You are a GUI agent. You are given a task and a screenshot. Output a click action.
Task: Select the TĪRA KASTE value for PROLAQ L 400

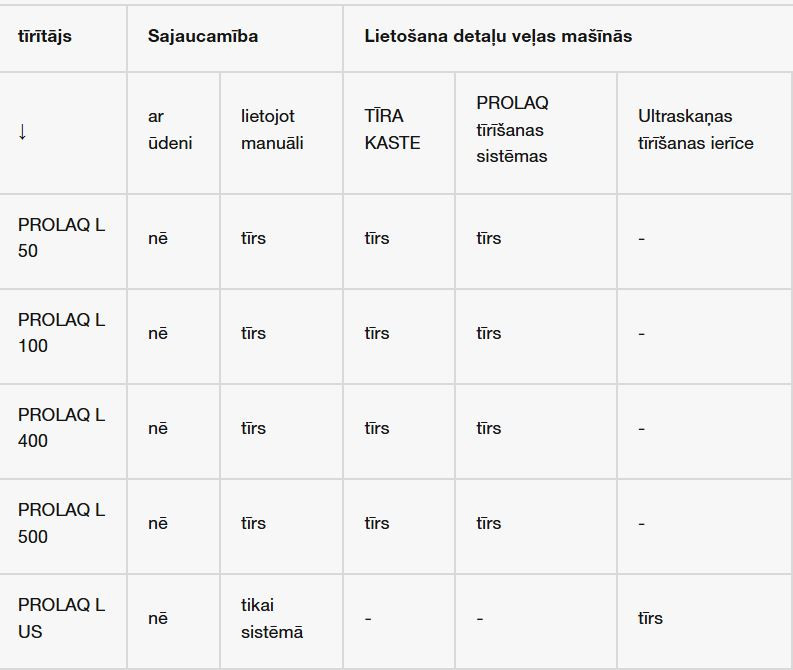pos(377,428)
